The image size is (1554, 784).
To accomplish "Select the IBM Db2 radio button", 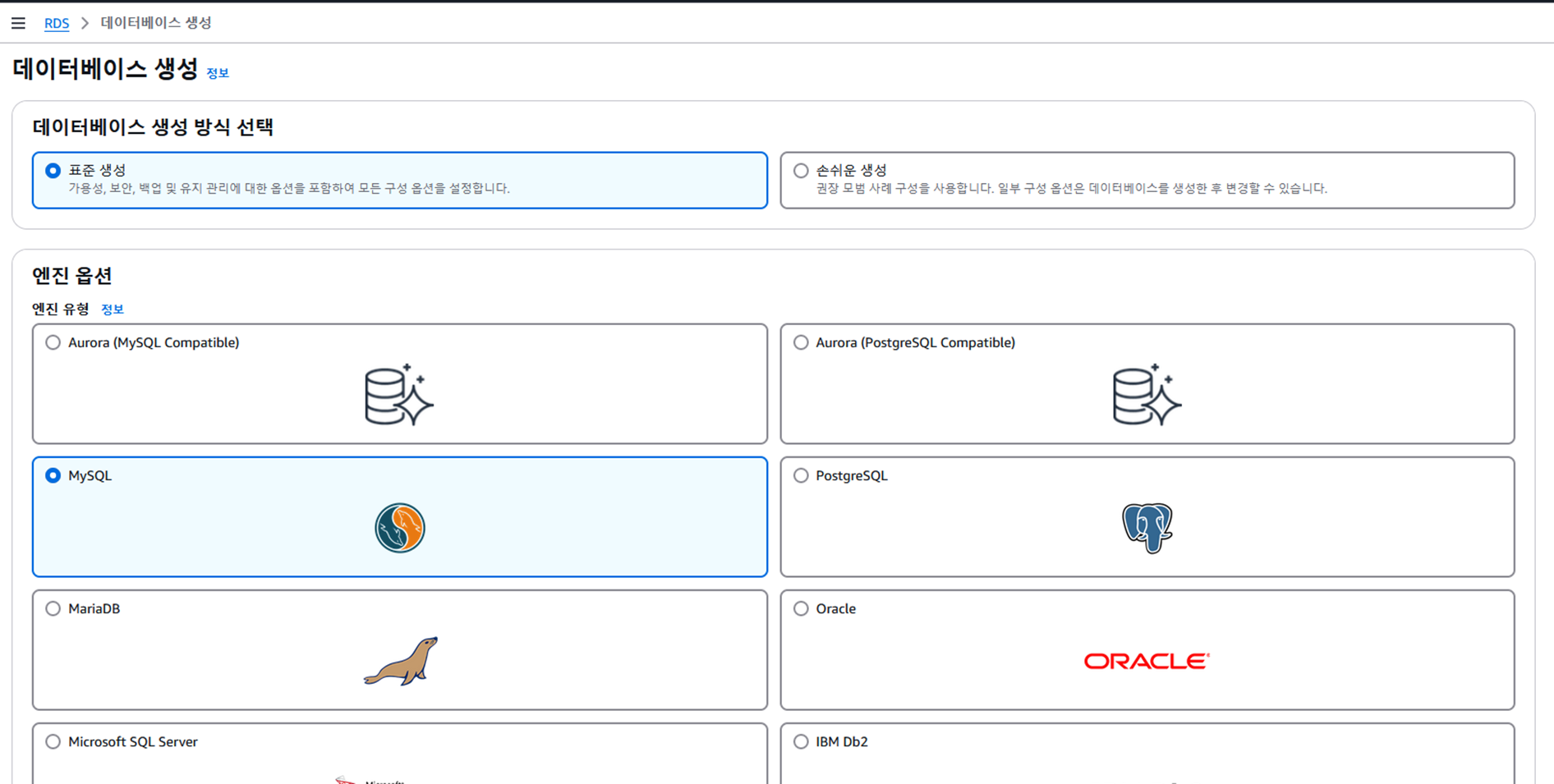I will [801, 741].
